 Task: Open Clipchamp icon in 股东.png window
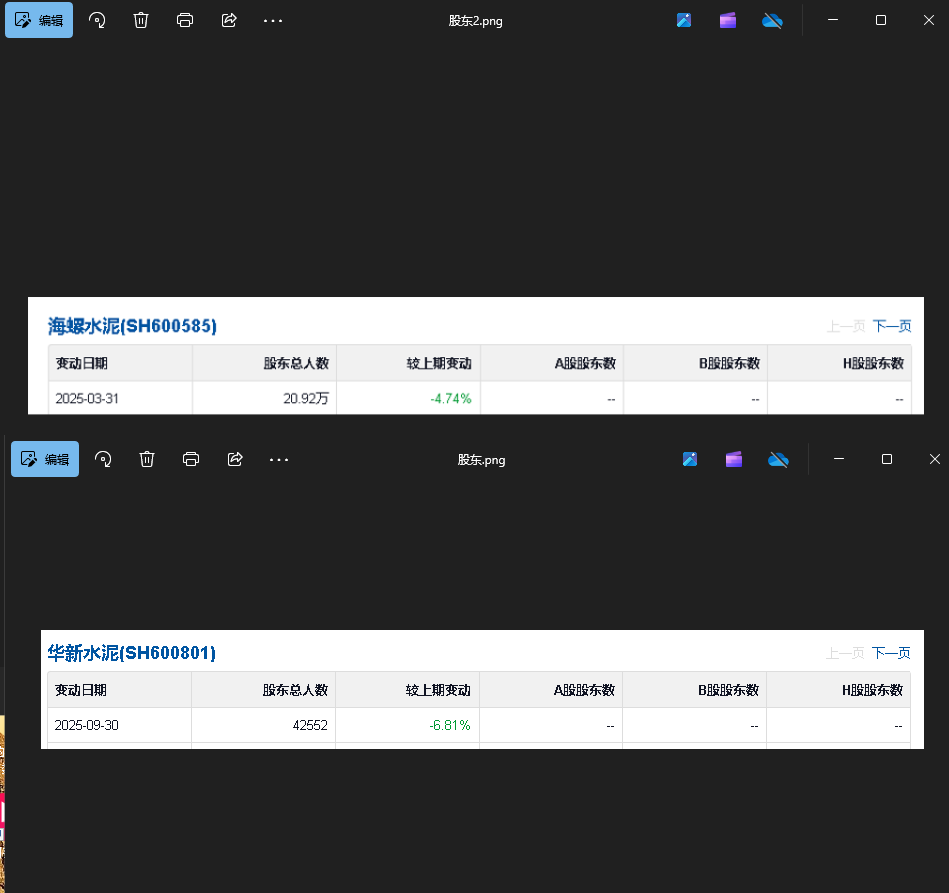(734, 460)
